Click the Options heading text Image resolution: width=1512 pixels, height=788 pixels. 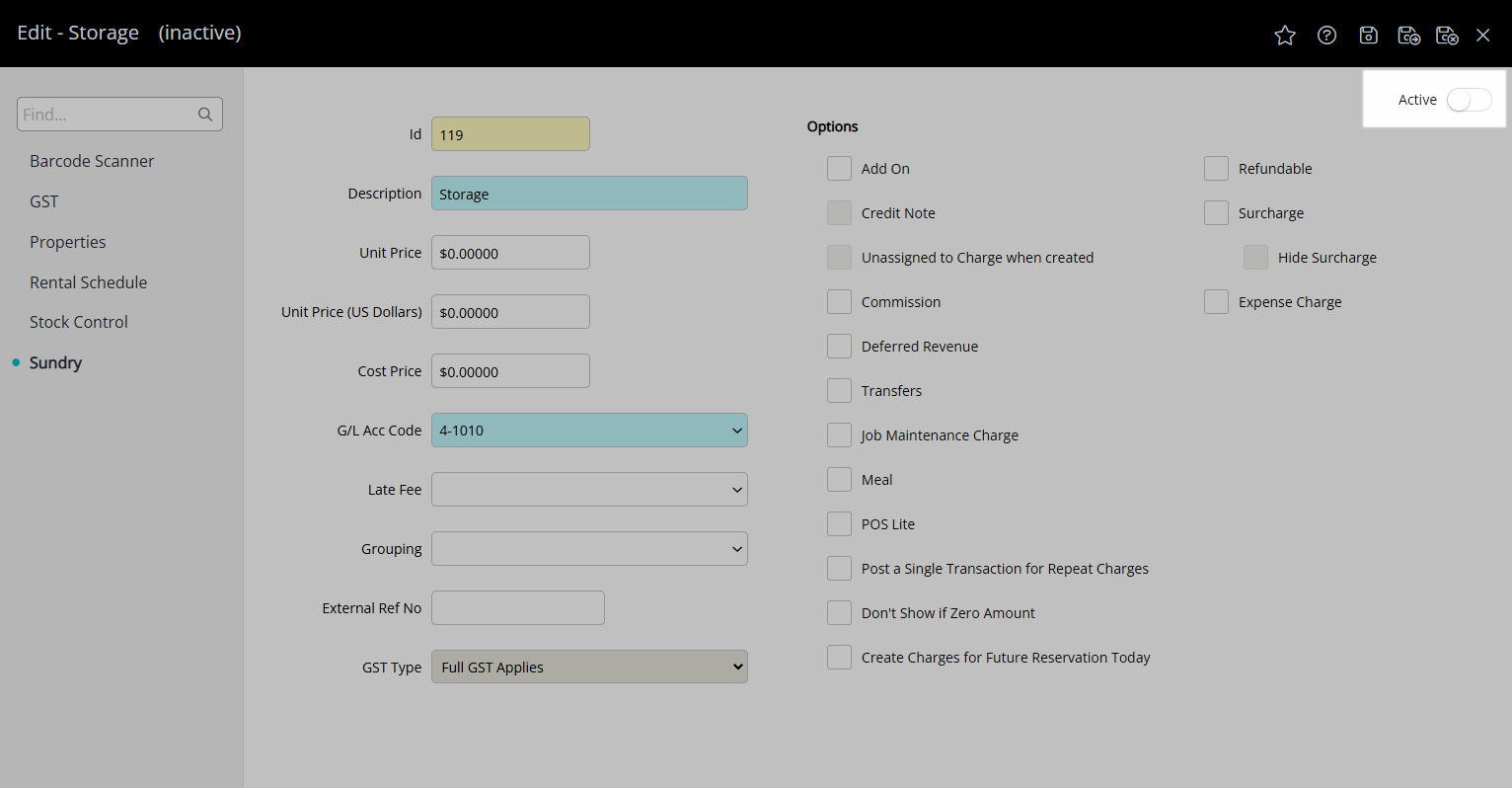(832, 126)
